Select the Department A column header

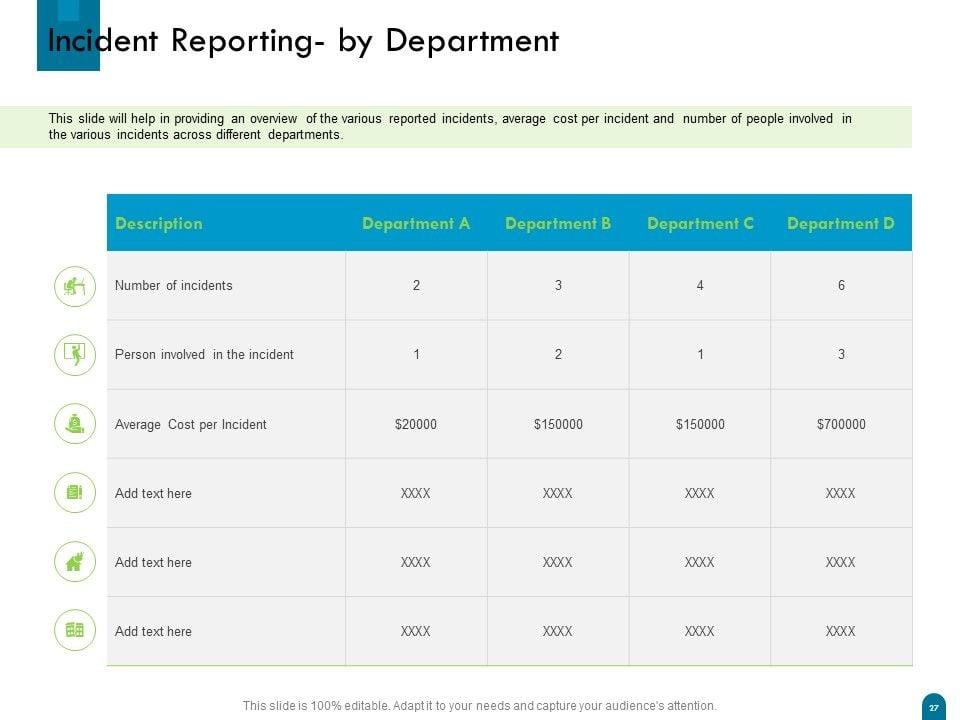(416, 224)
